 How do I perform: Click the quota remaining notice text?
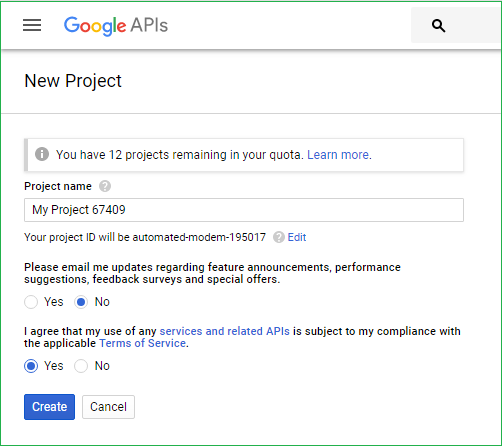click(180, 155)
